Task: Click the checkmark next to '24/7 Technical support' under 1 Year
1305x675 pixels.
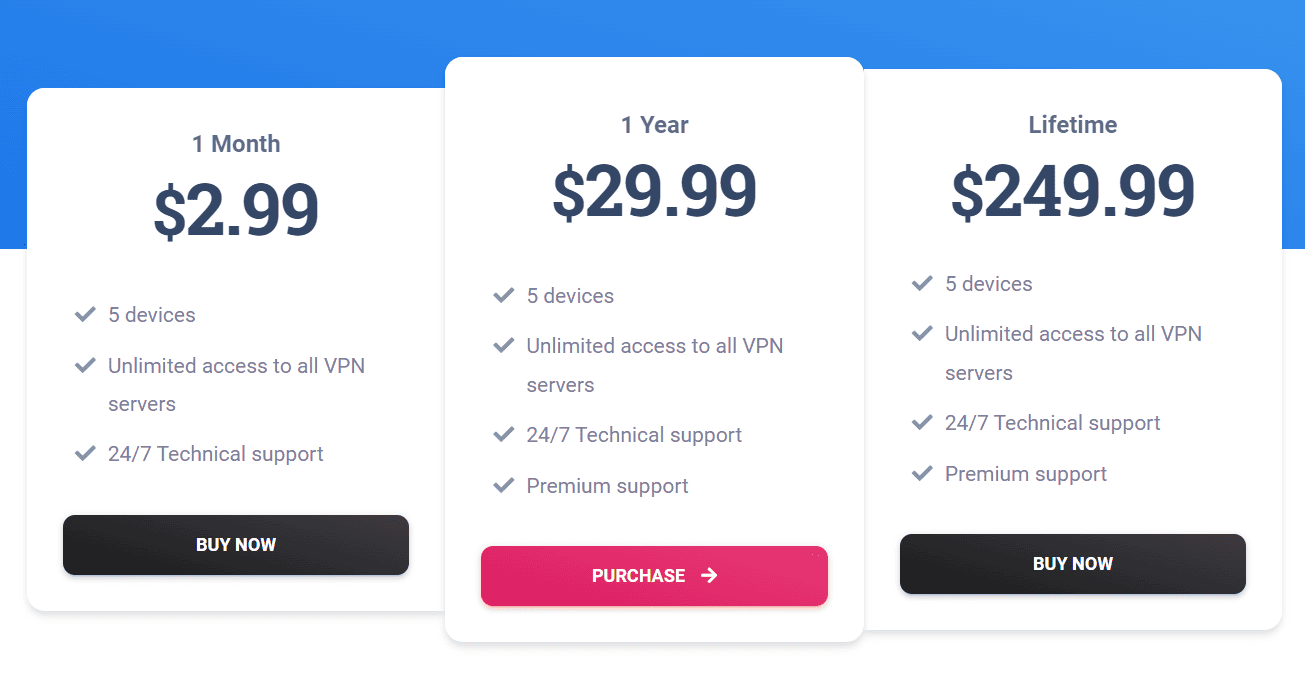Action: point(503,434)
